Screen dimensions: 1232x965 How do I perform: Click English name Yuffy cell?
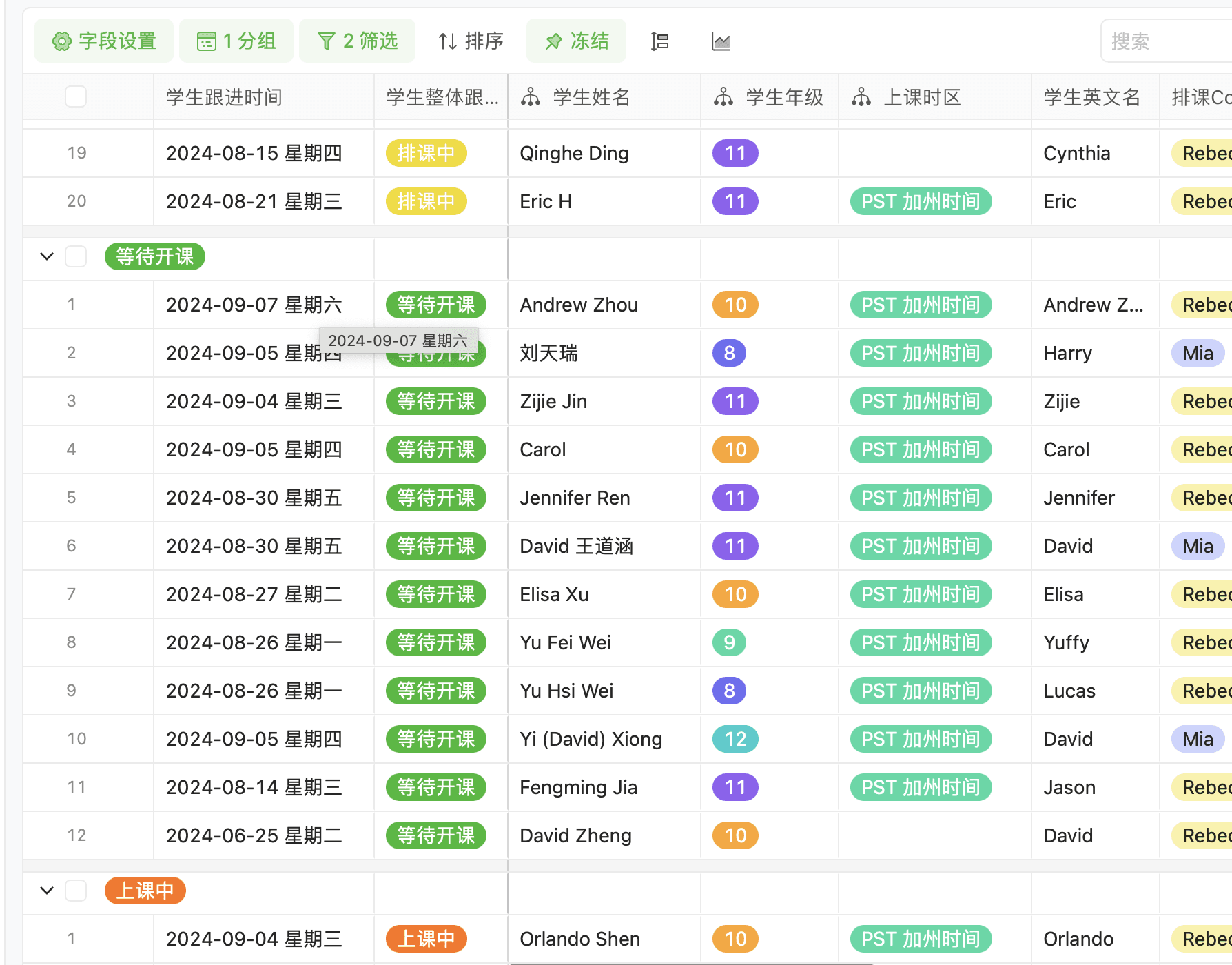[1096, 642]
